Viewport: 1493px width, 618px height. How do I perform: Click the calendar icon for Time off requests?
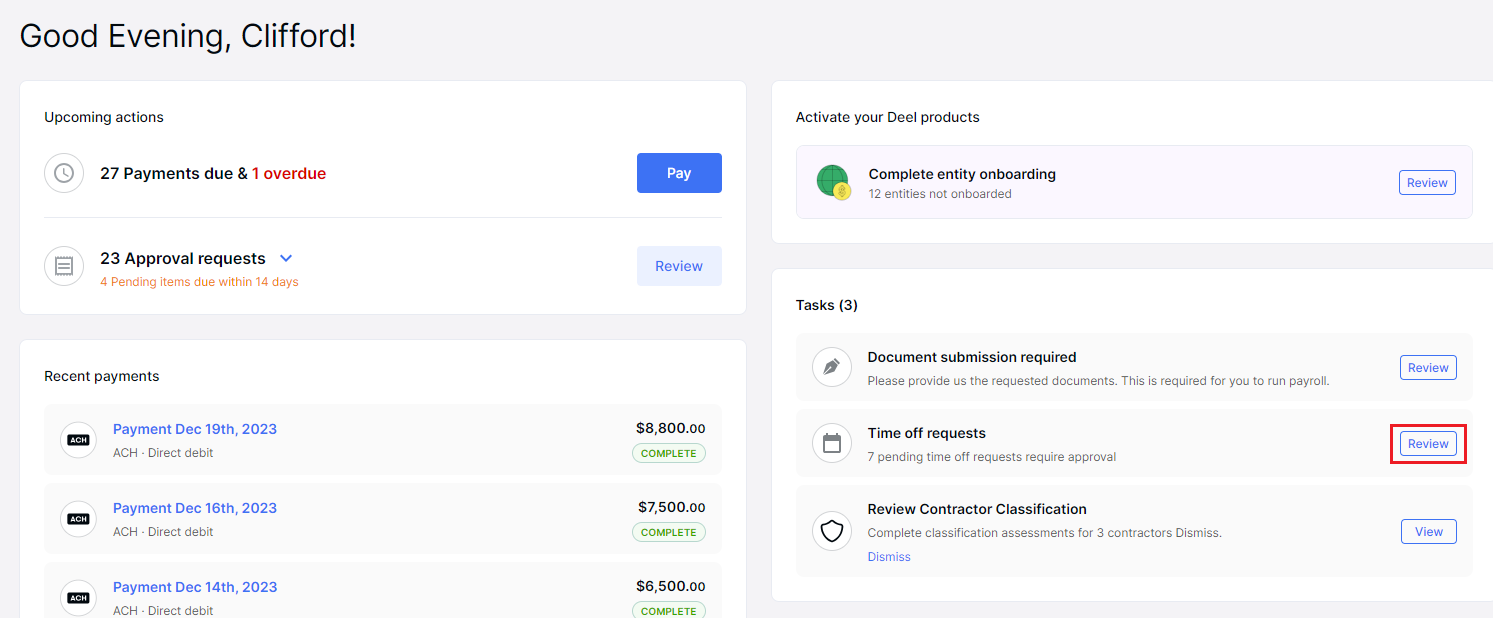click(x=832, y=443)
